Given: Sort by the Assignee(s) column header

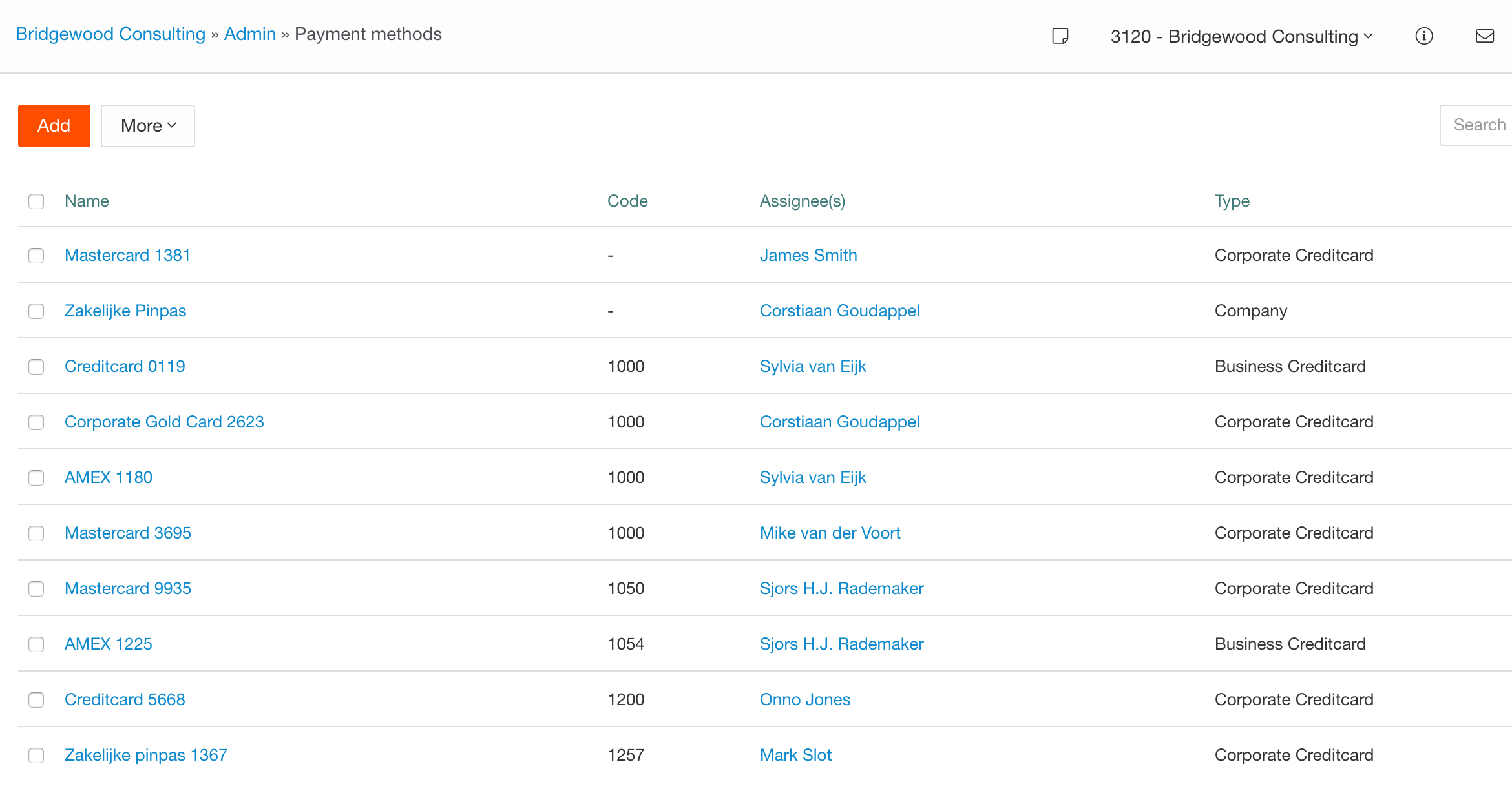Looking at the screenshot, I should [803, 201].
